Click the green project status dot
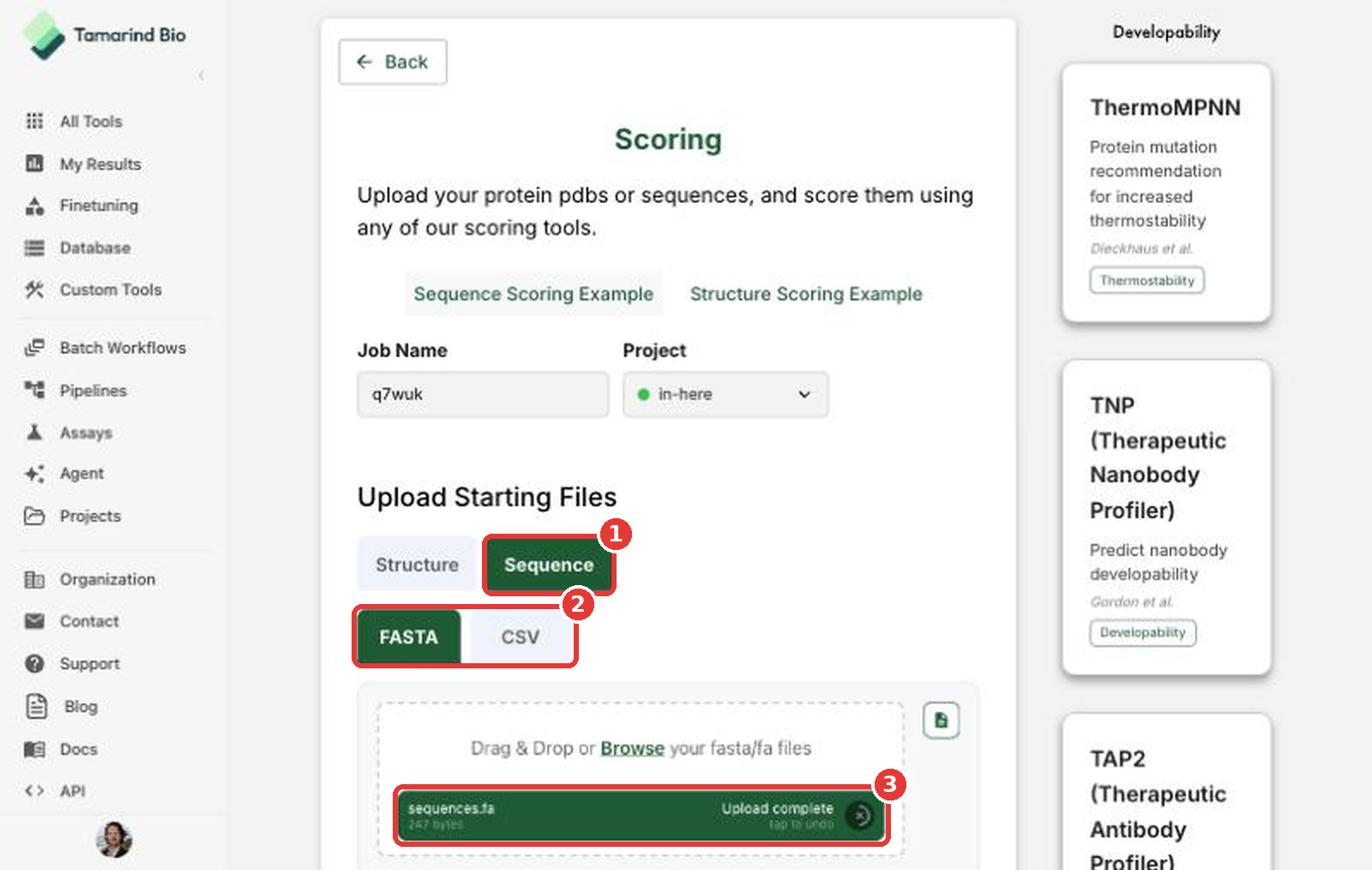The width and height of the screenshot is (1372, 870). coord(643,395)
